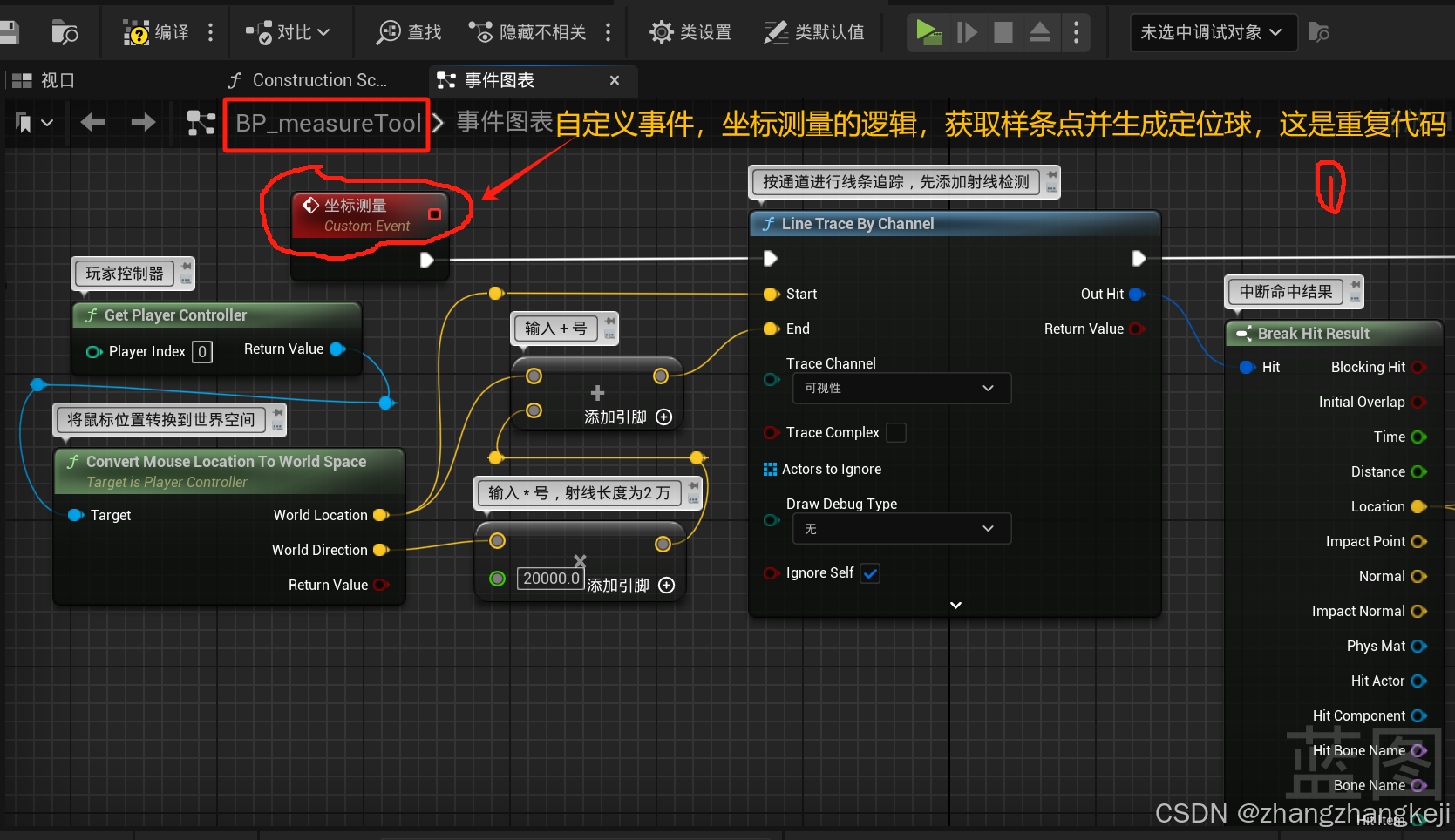Click the 坐标测量 event delegate pin
1455x840 pixels.
click(x=434, y=214)
